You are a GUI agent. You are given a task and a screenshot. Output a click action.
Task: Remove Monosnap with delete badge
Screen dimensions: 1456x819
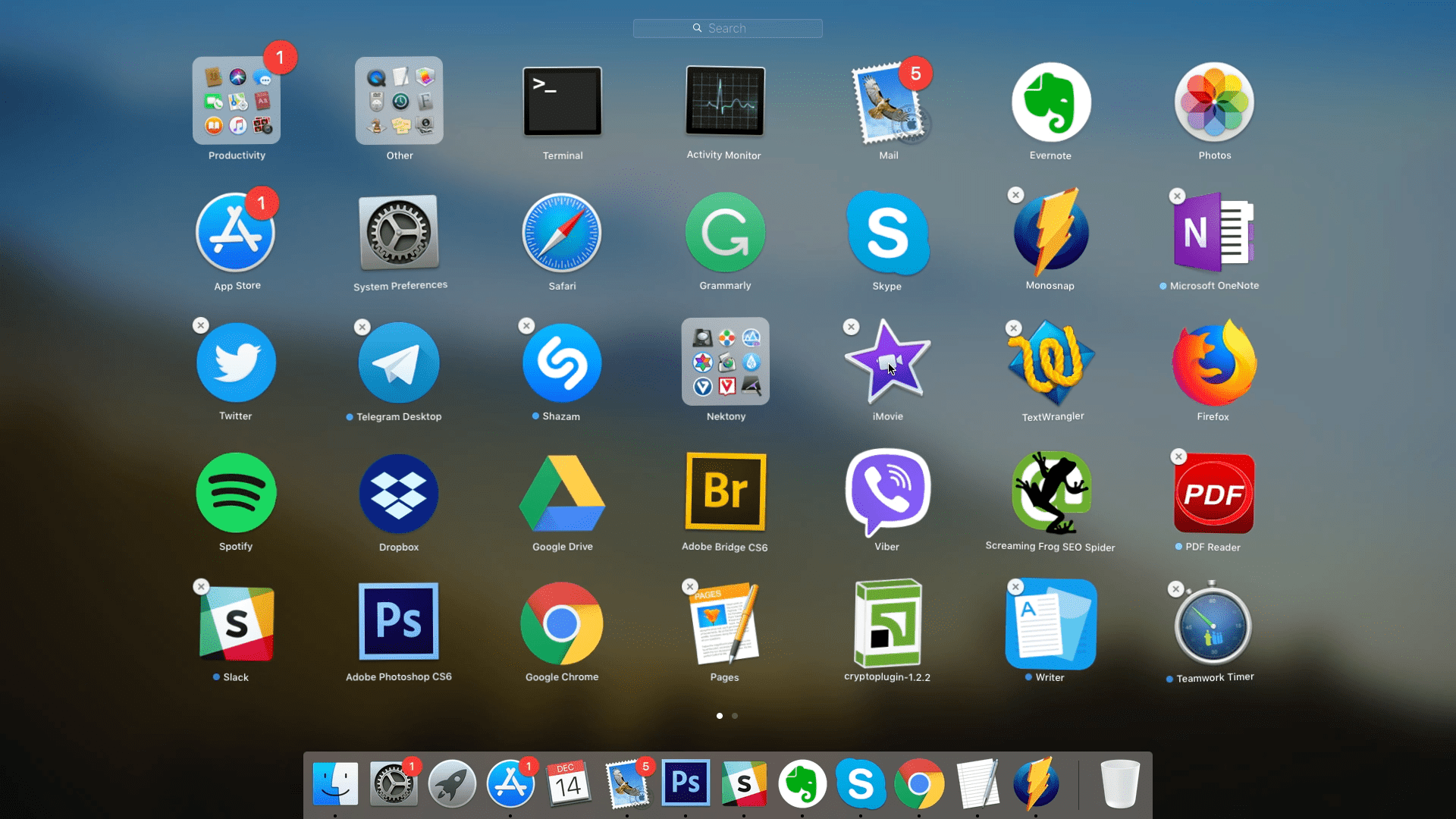point(1015,196)
